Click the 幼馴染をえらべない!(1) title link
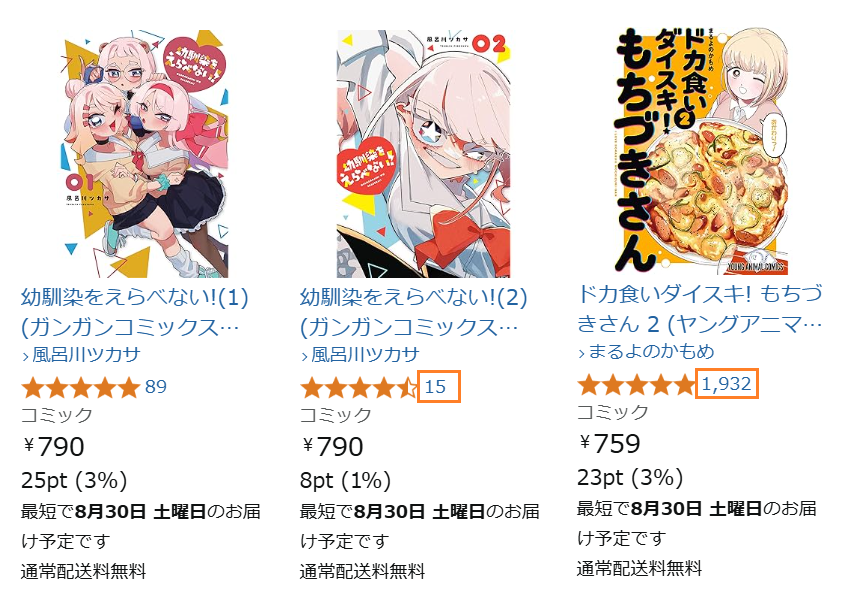The image size is (851, 609). [135, 312]
